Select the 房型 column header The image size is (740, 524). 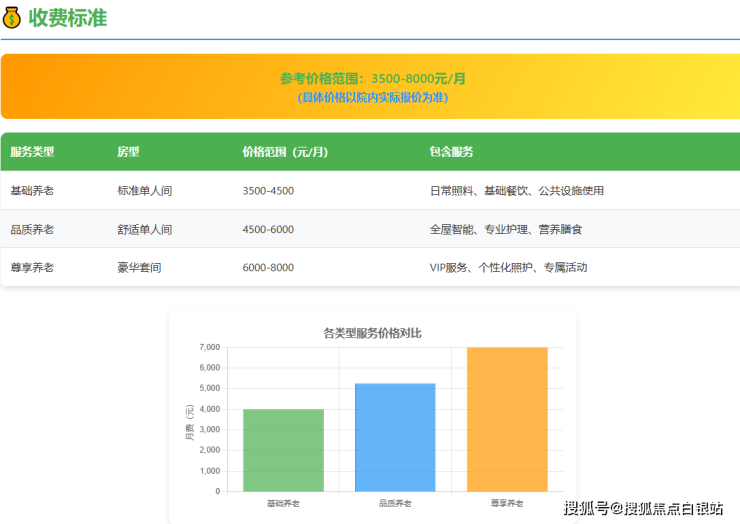point(128,152)
